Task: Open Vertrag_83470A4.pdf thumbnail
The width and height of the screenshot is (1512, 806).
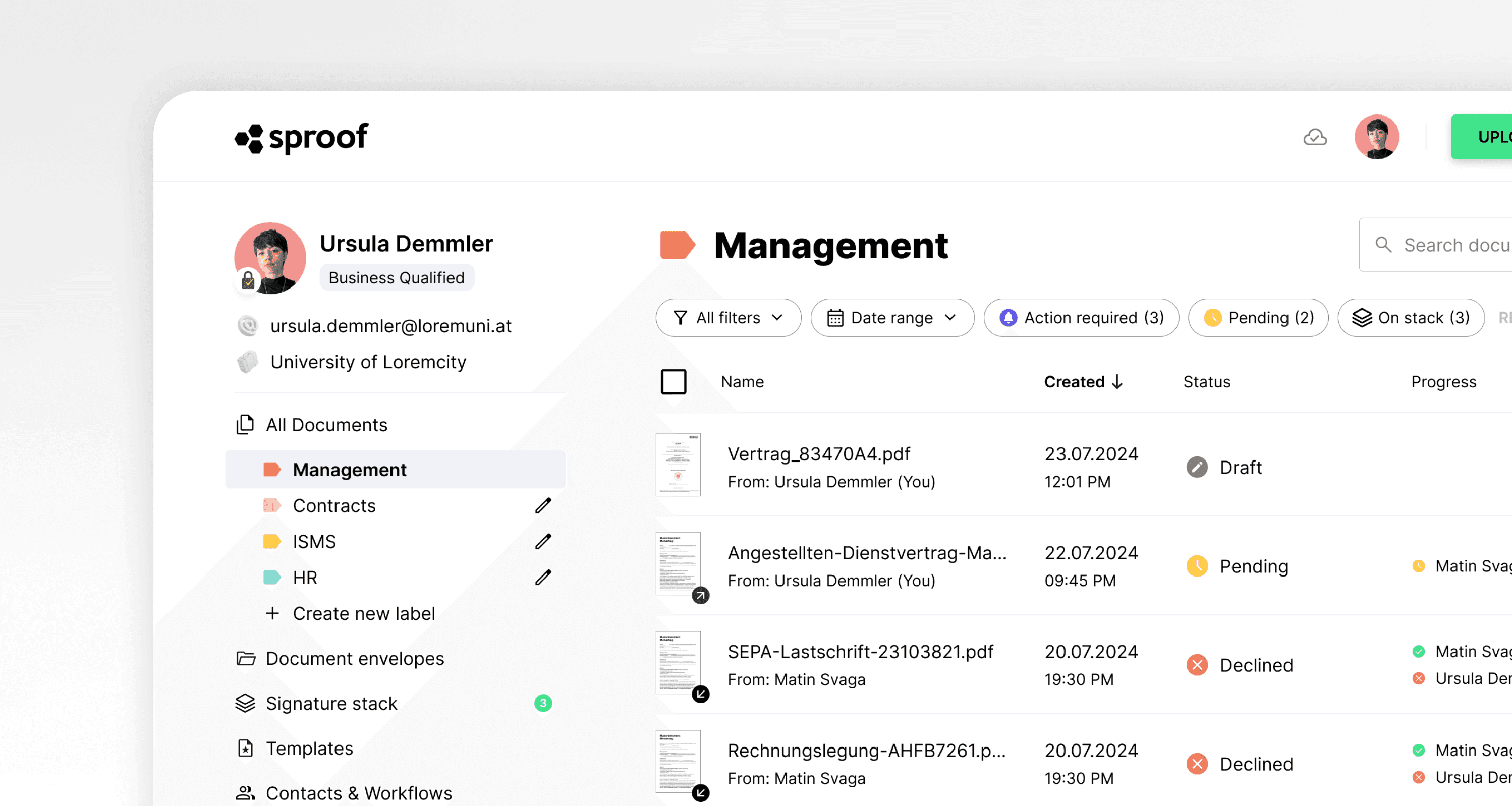Action: point(678,465)
